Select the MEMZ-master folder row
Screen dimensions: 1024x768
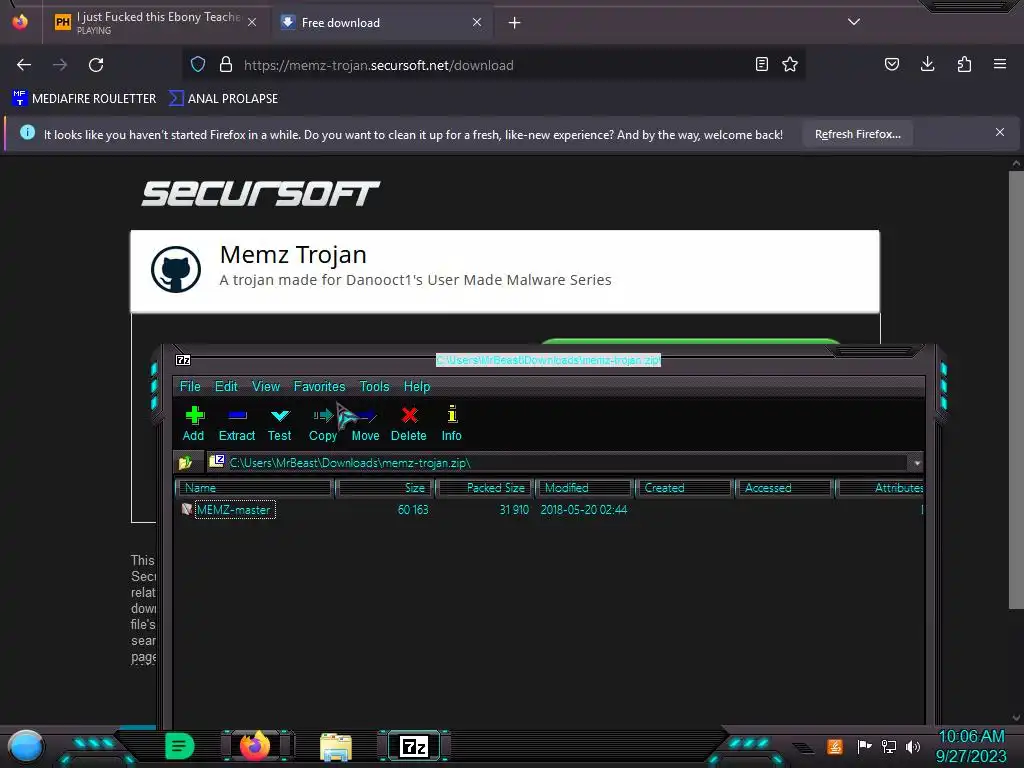coord(549,509)
